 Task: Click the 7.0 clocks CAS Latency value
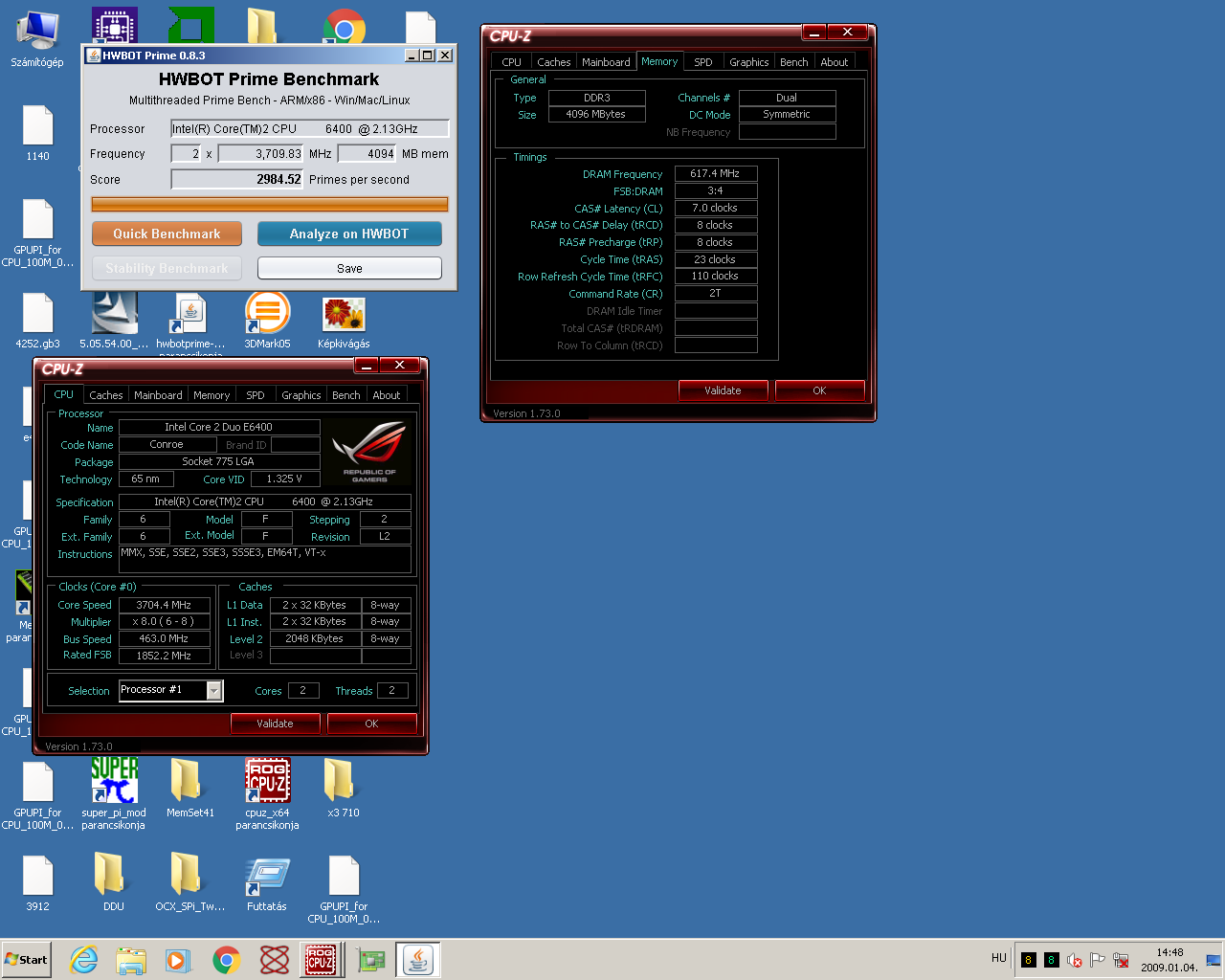[x=716, y=208]
